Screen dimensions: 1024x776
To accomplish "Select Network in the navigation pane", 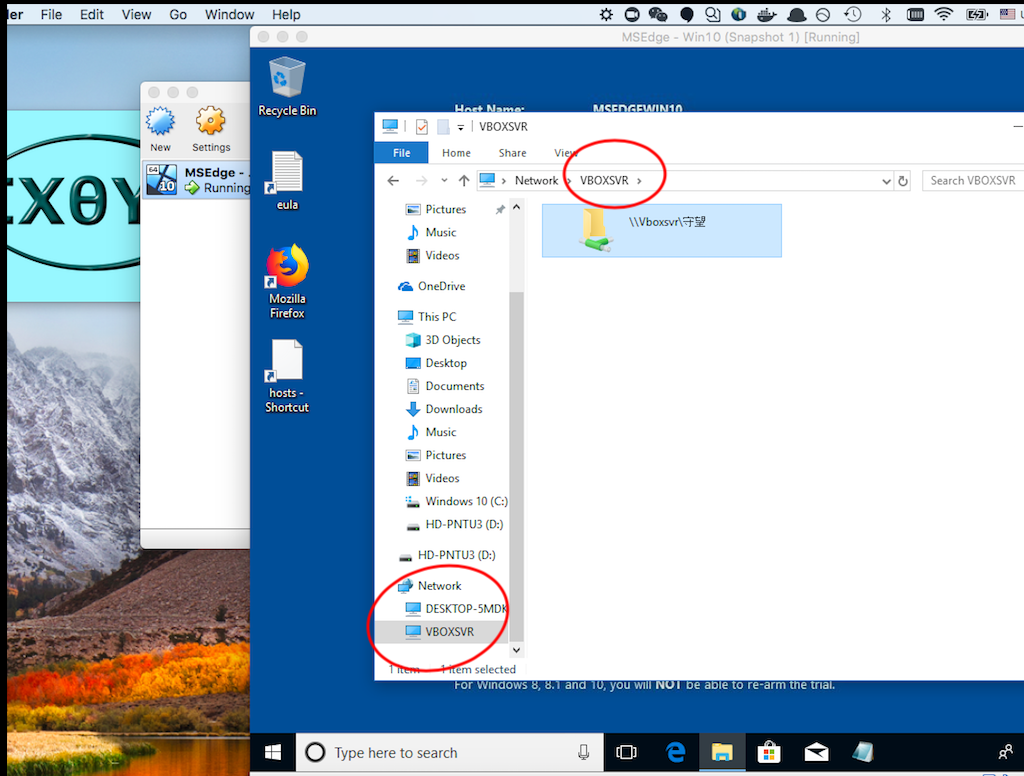I will pyautogui.click(x=430, y=586).
